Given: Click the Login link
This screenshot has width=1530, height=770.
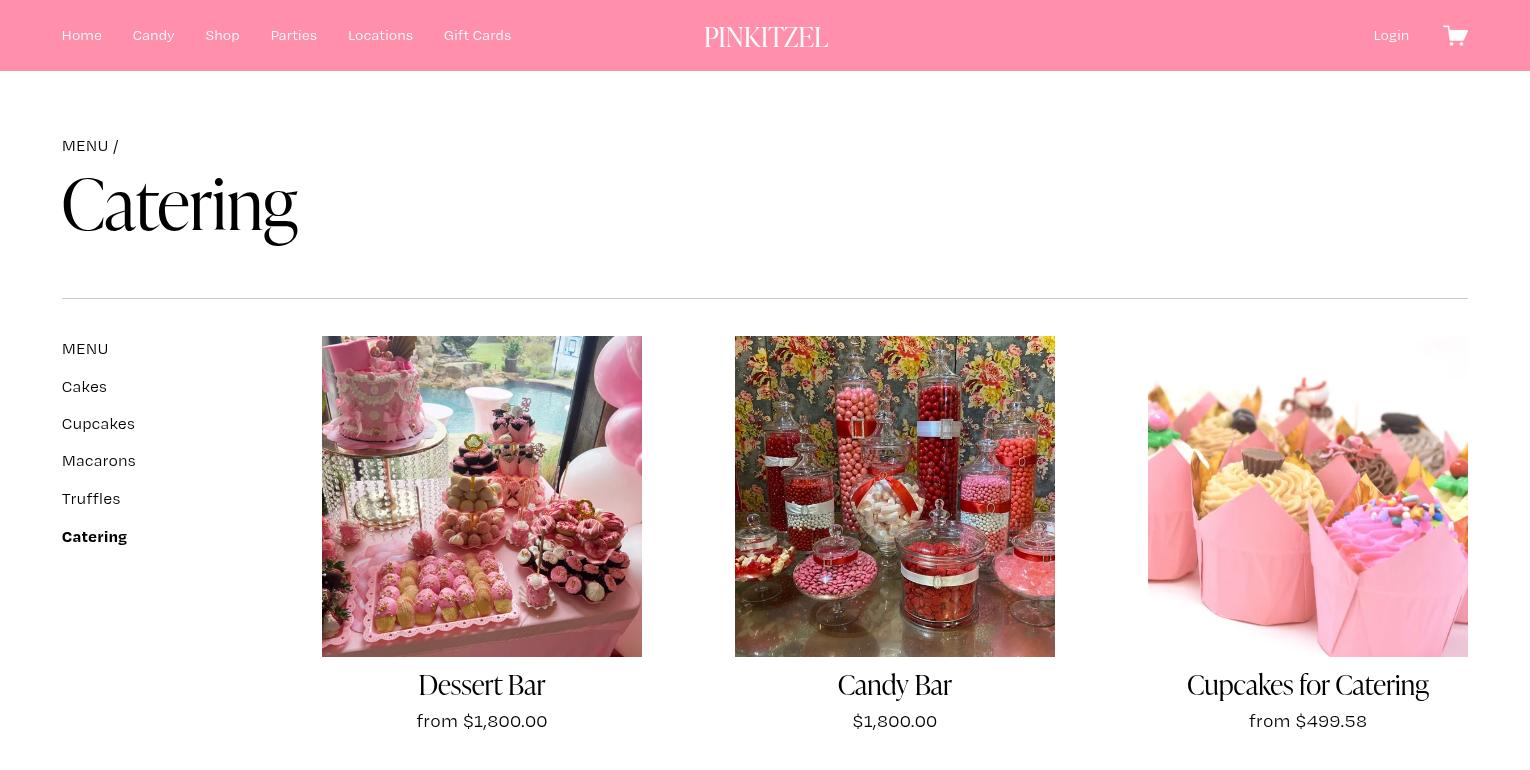Looking at the screenshot, I should (1391, 35).
